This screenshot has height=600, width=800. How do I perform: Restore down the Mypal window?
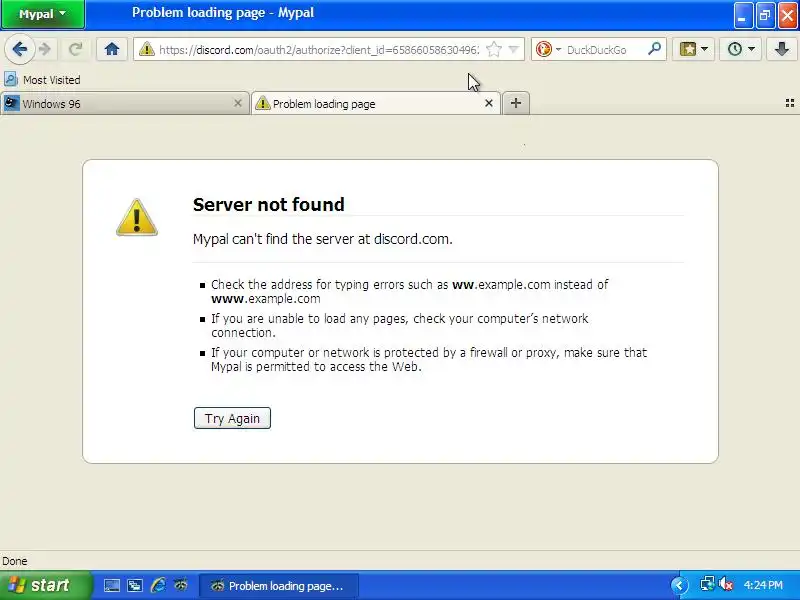pyautogui.click(x=765, y=15)
